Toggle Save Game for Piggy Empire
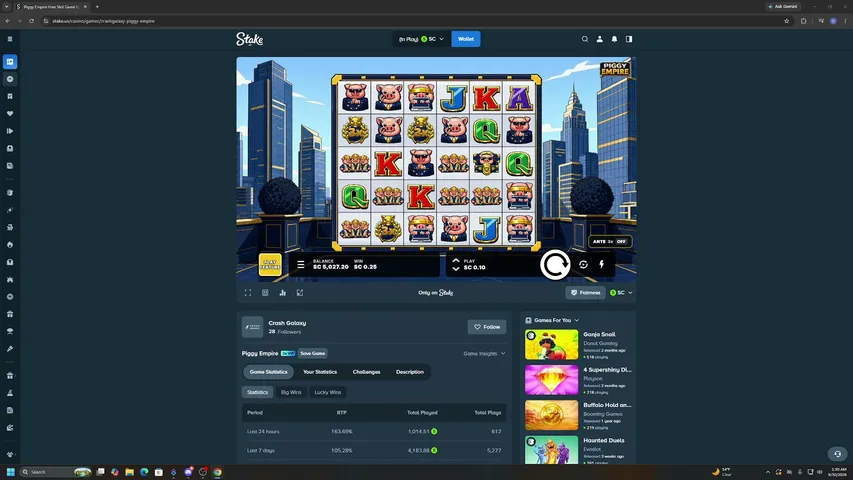This screenshot has width=853, height=480. tap(313, 353)
